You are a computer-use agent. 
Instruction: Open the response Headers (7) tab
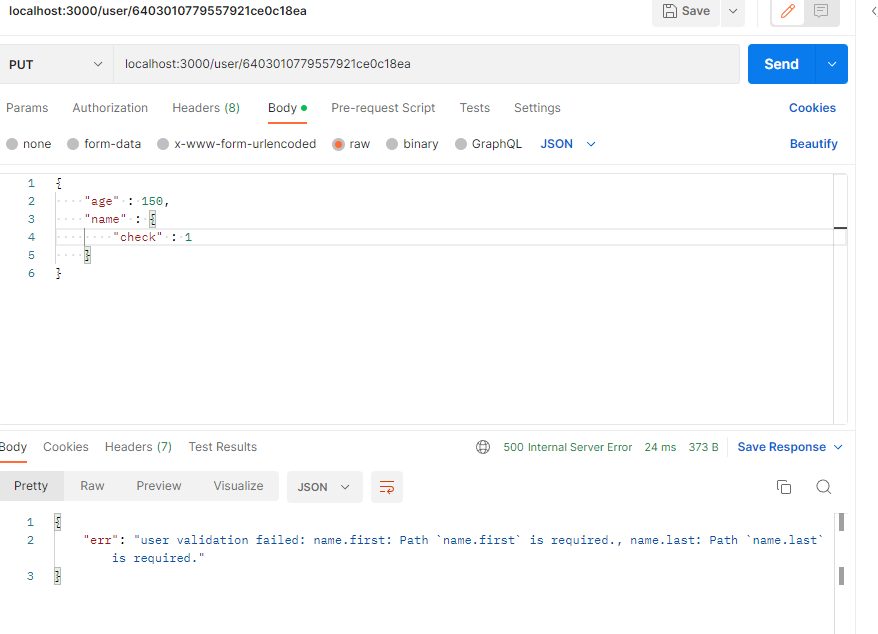click(x=138, y=447)
